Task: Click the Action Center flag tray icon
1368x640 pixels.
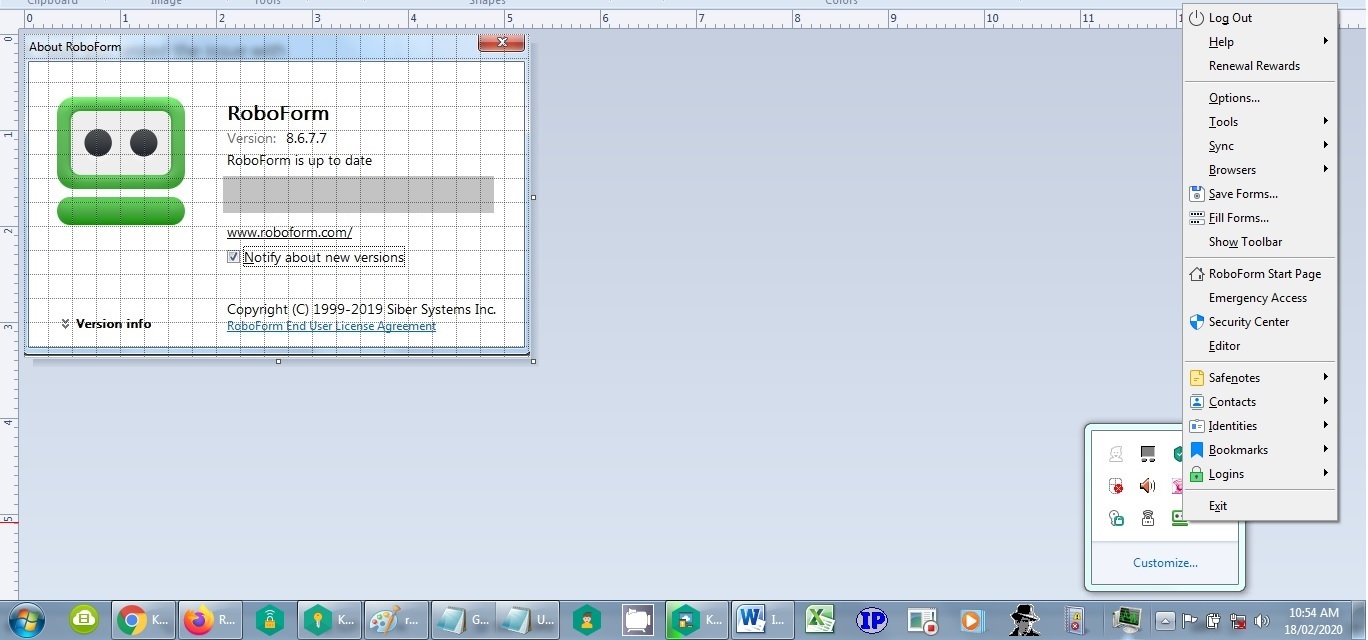Action: [1190, 621]
